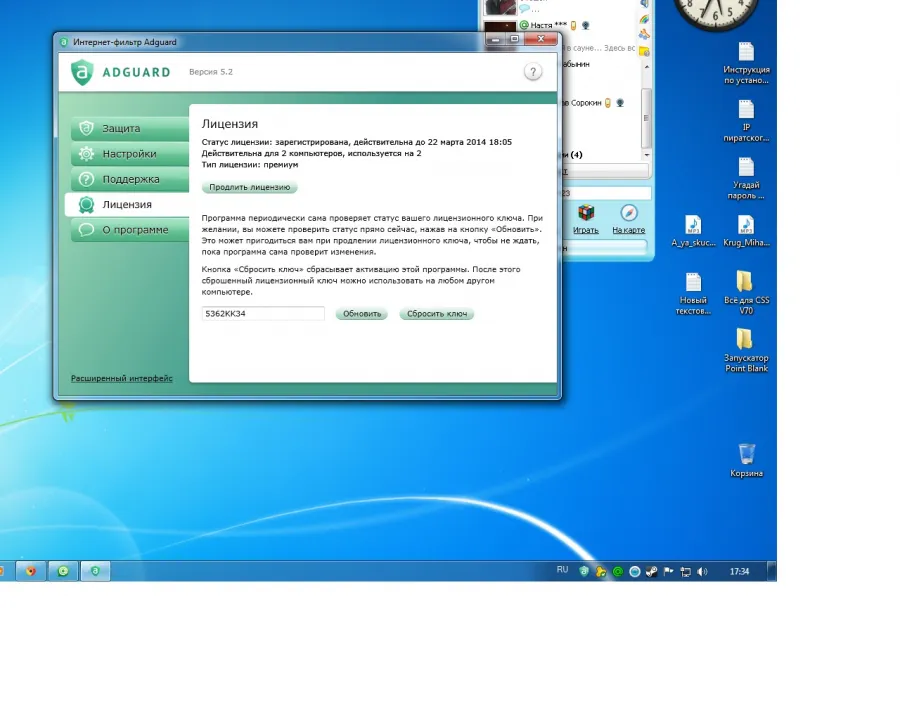Click the Adguard shield tray icon

pyautogui.click(x=584, y=571)
